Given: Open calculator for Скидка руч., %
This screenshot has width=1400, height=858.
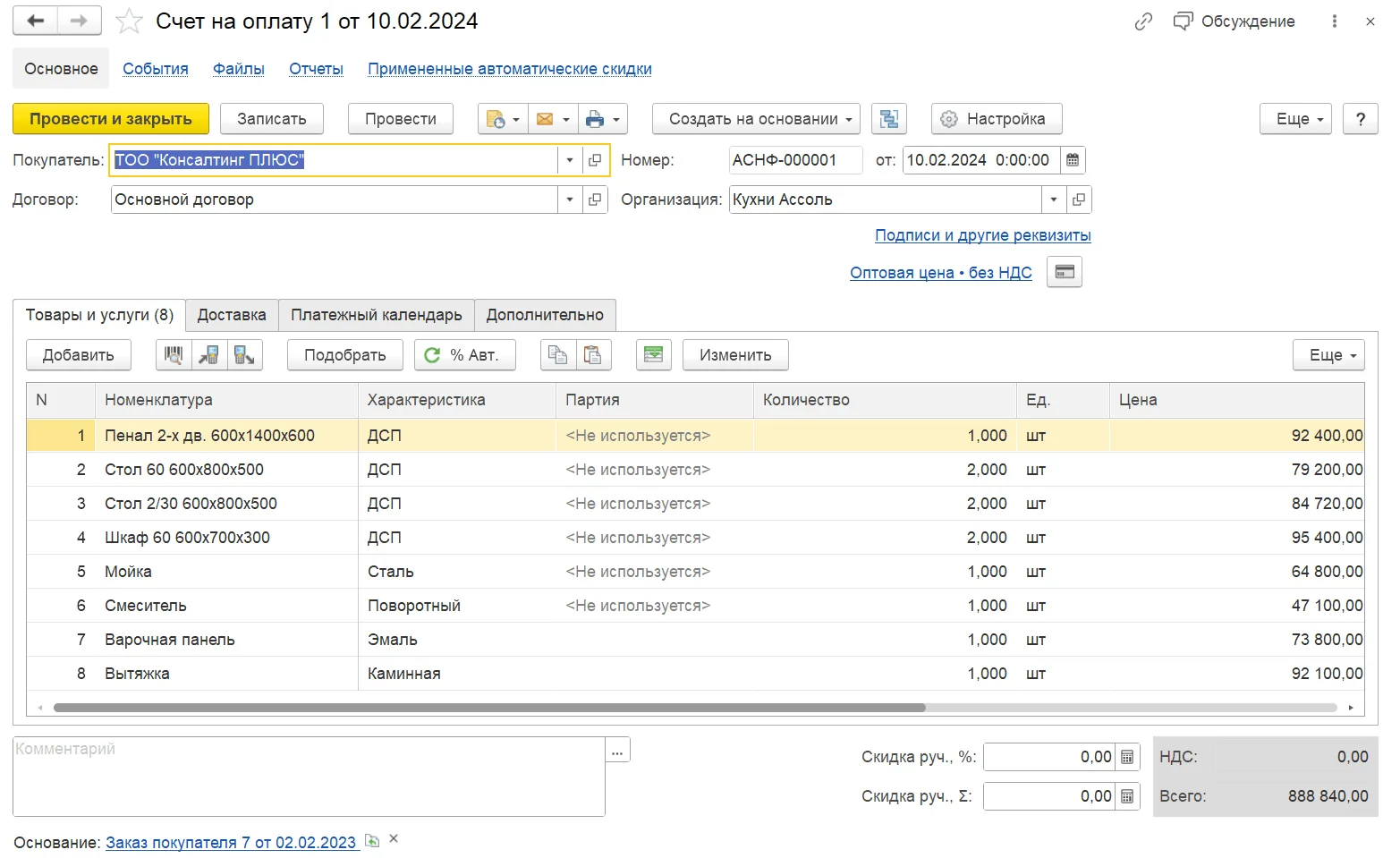Looking at the screenshot, I should coord(1127,757).
